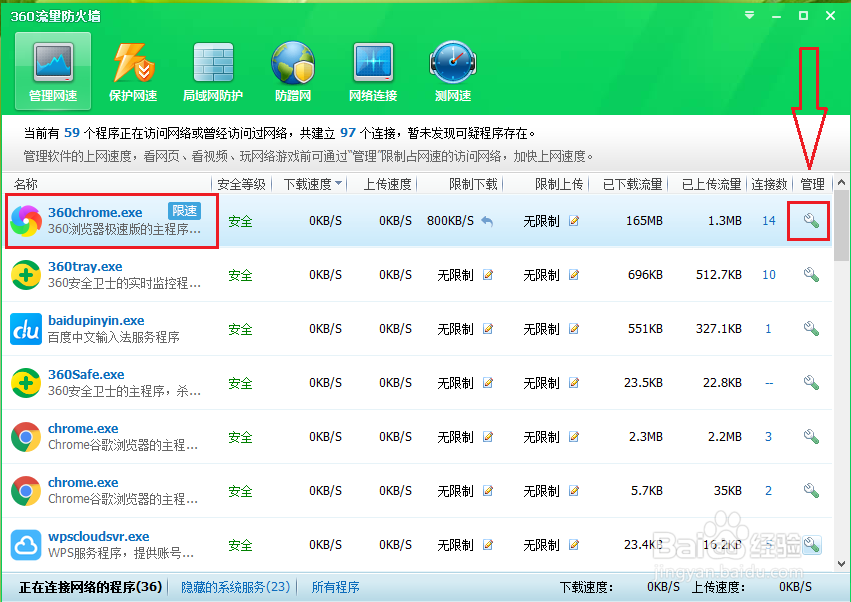Open connection count 14 for 360chrome.exe
This screenshot has width=851, height=602.
pos(769,220)
